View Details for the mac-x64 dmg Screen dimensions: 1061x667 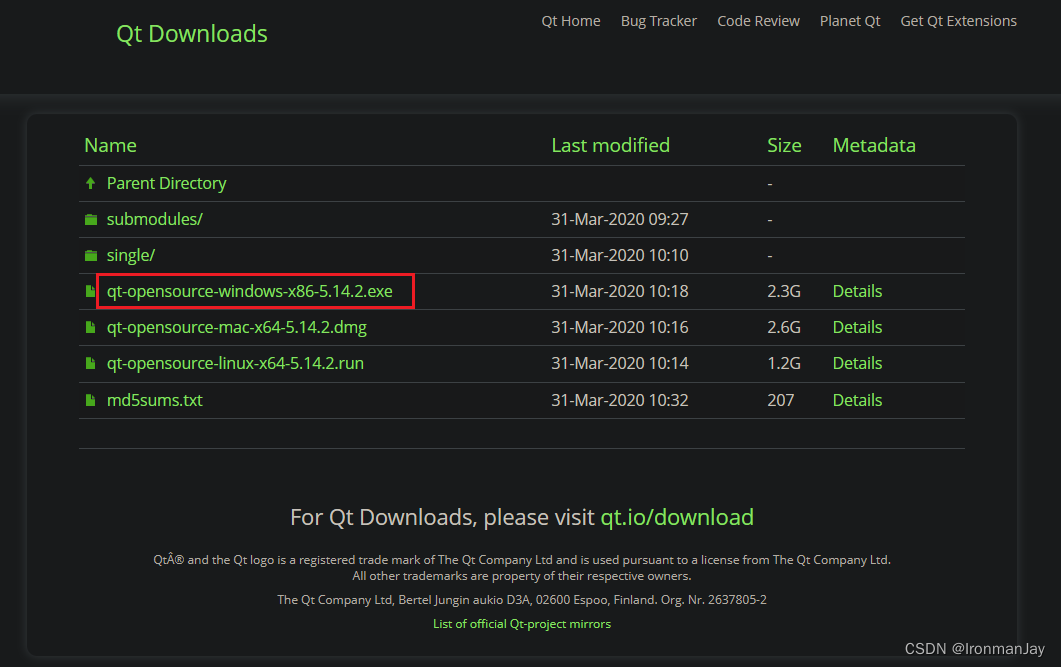857,327
